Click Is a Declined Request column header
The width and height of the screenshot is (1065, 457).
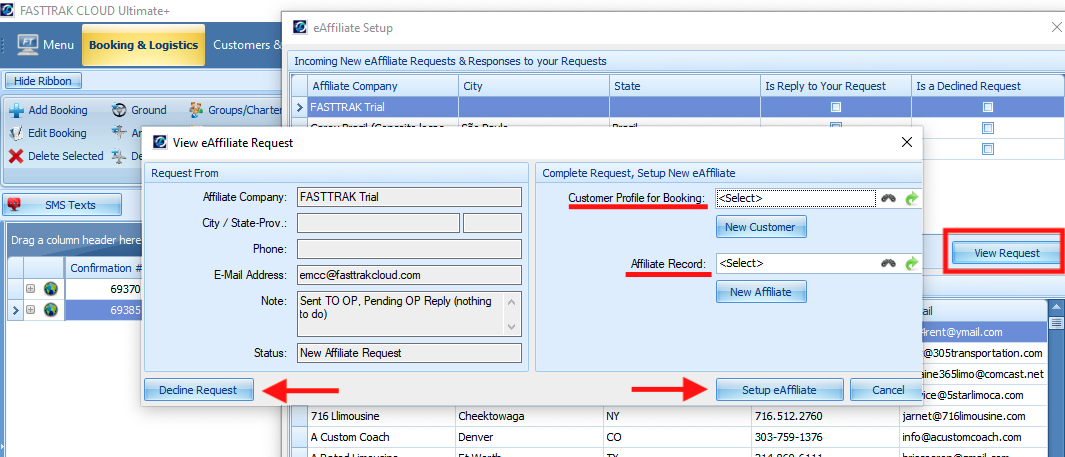988,86
